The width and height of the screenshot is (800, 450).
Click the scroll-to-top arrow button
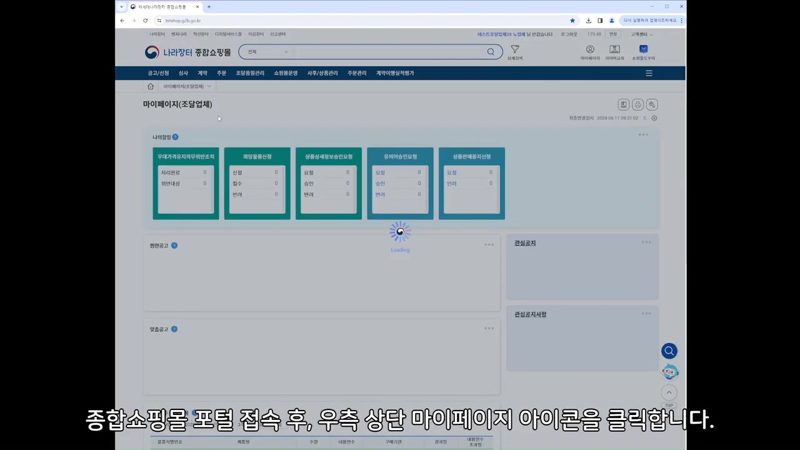pos(669,393)
